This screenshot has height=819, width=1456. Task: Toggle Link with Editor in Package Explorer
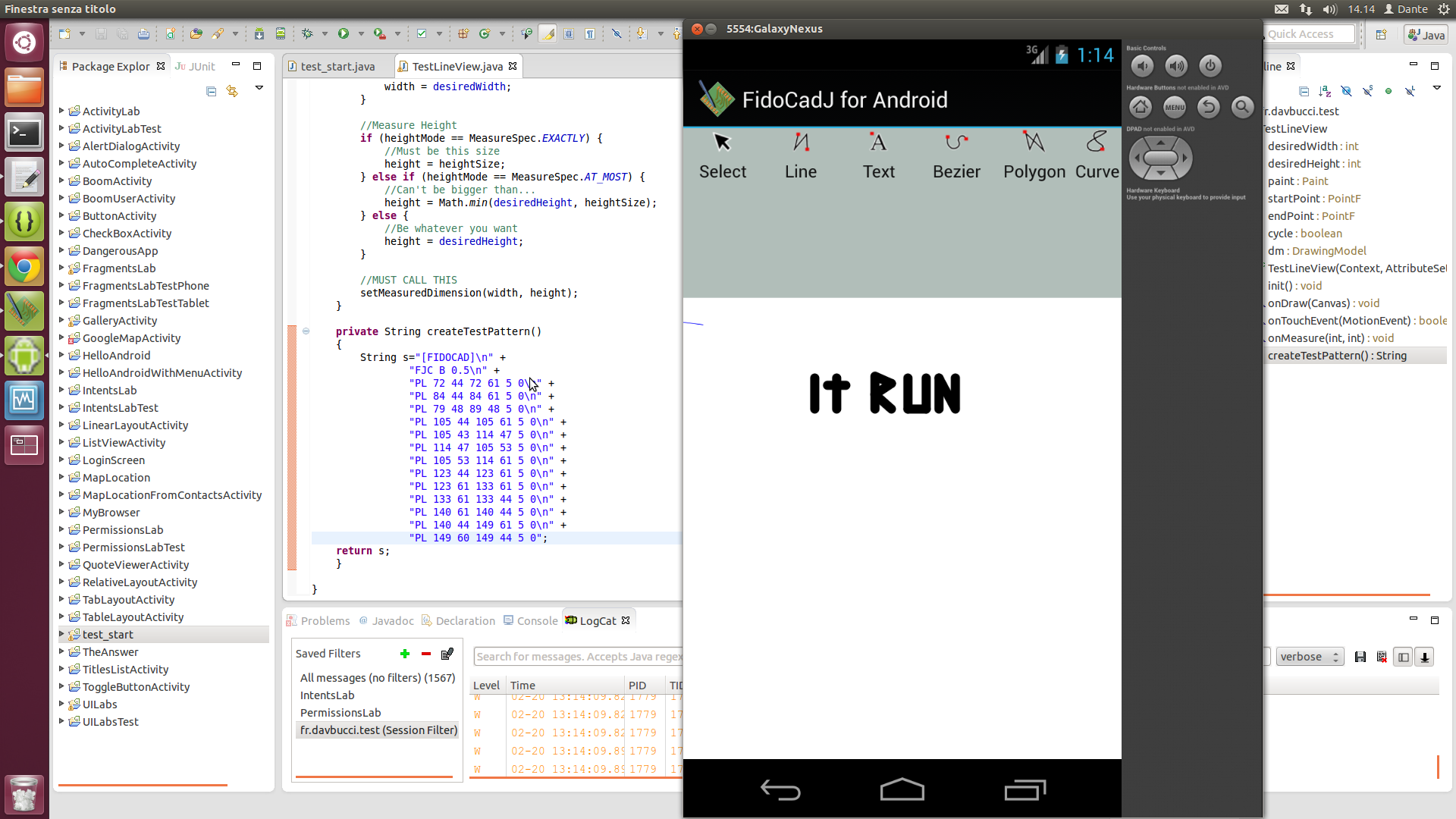point(232,91)
